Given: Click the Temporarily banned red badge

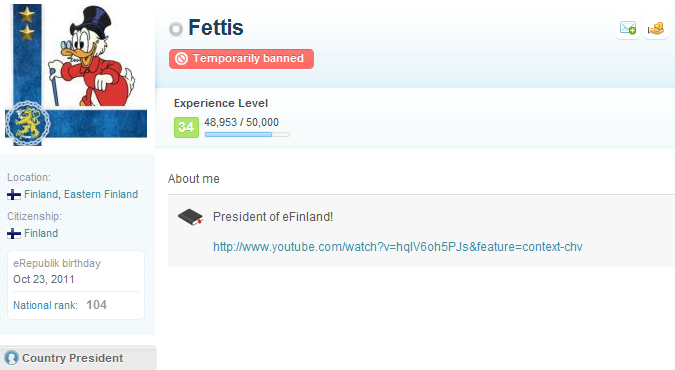Looking at the screenshot, I should (x=241, y=59).
